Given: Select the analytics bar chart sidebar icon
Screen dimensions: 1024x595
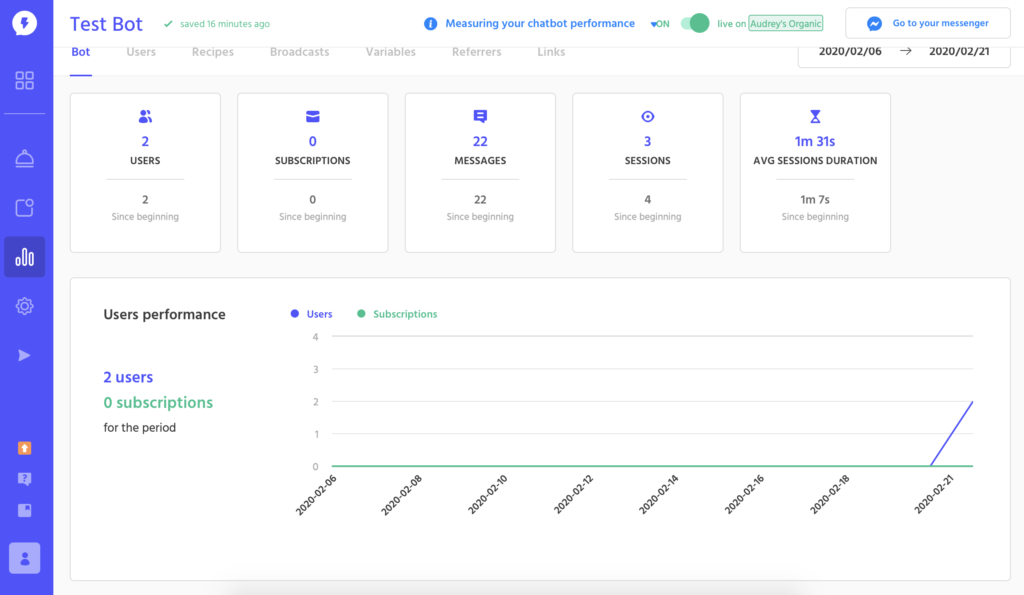Looking at the screenshot, I should (x=24, y=256).
